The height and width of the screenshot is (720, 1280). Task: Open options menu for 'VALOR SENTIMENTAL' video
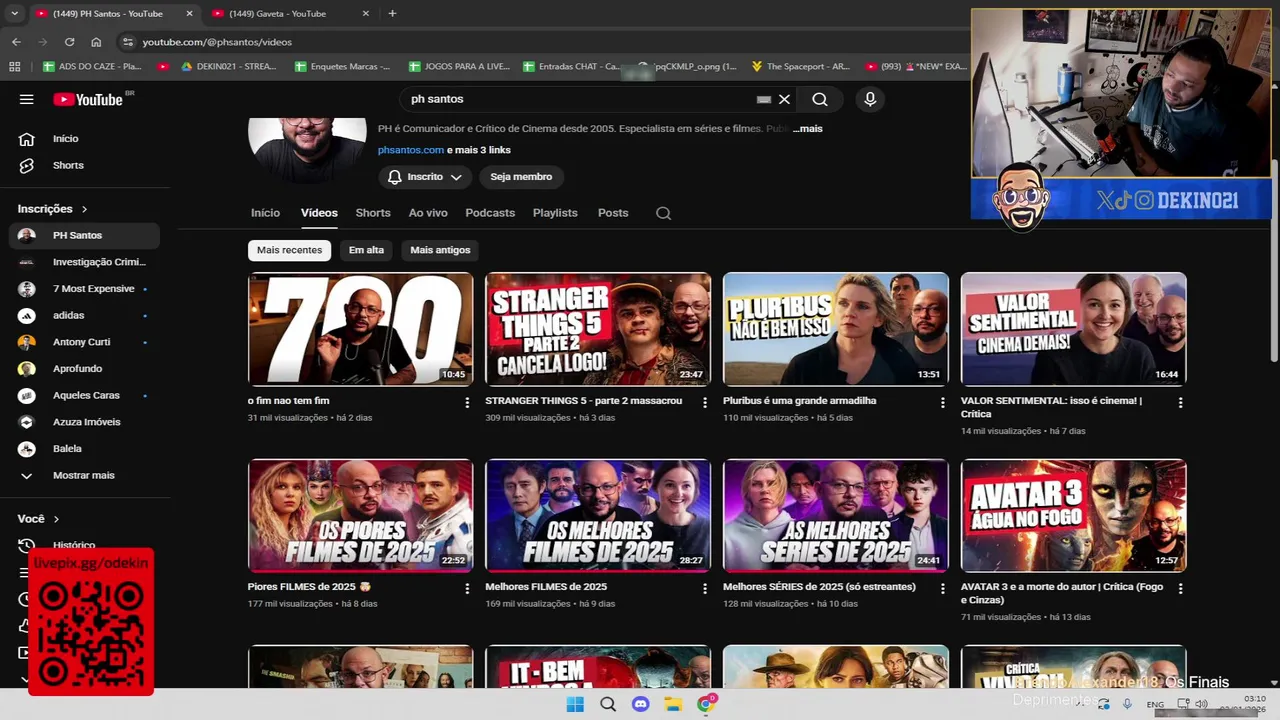pos(1180,402)
